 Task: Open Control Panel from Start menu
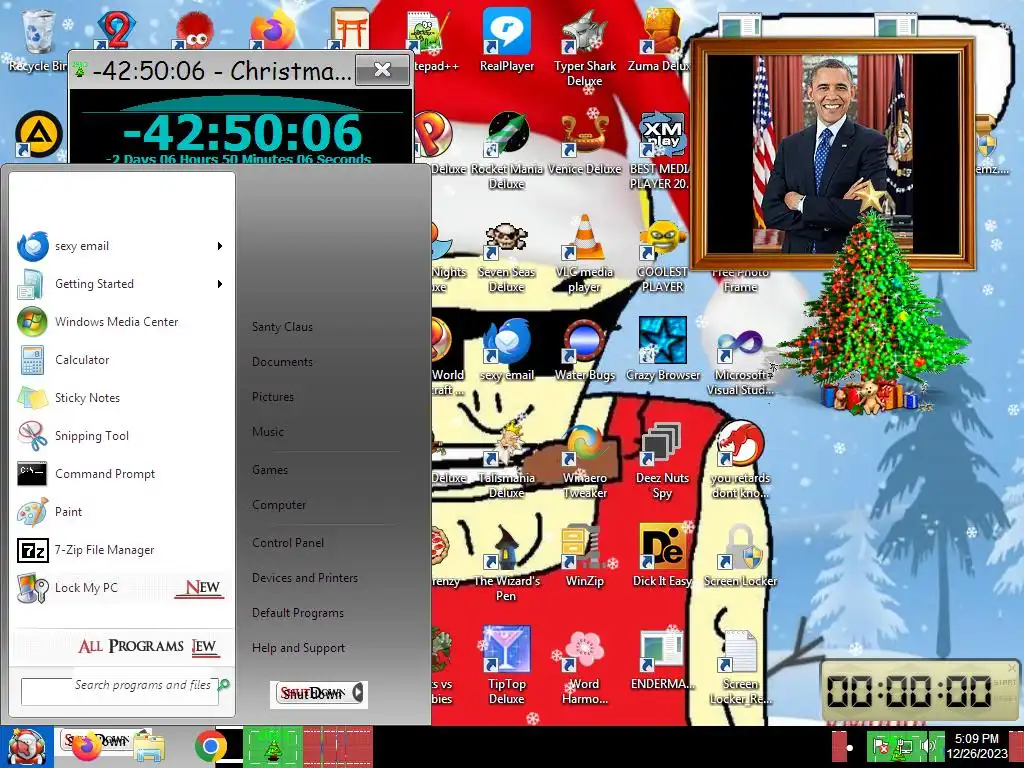tap(288, 543)
